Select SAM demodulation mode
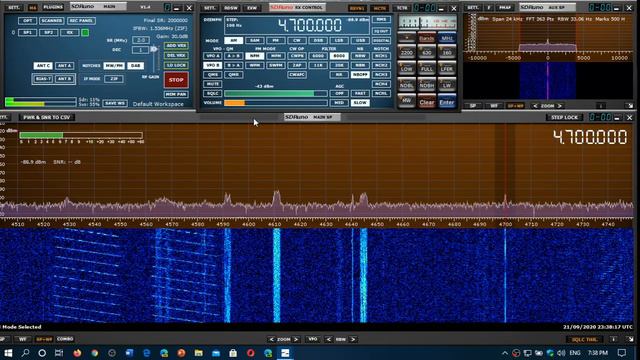The height and width of the screenshot is (360, 640). [x=255, y=40]
